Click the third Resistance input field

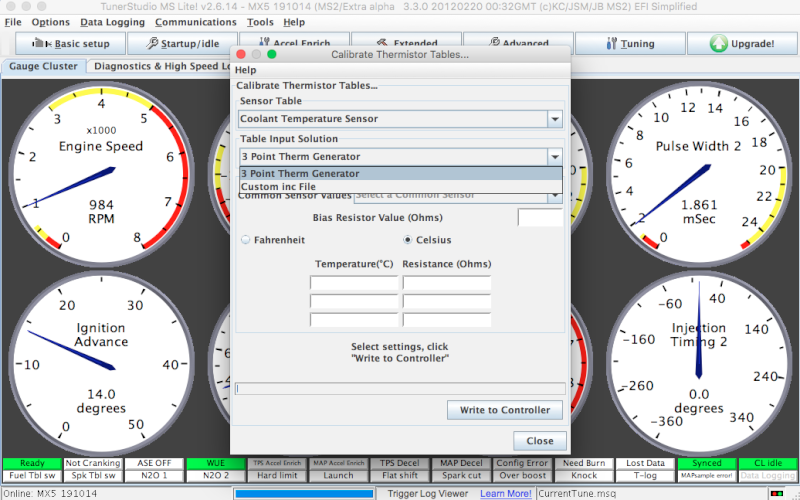point(447,319)
